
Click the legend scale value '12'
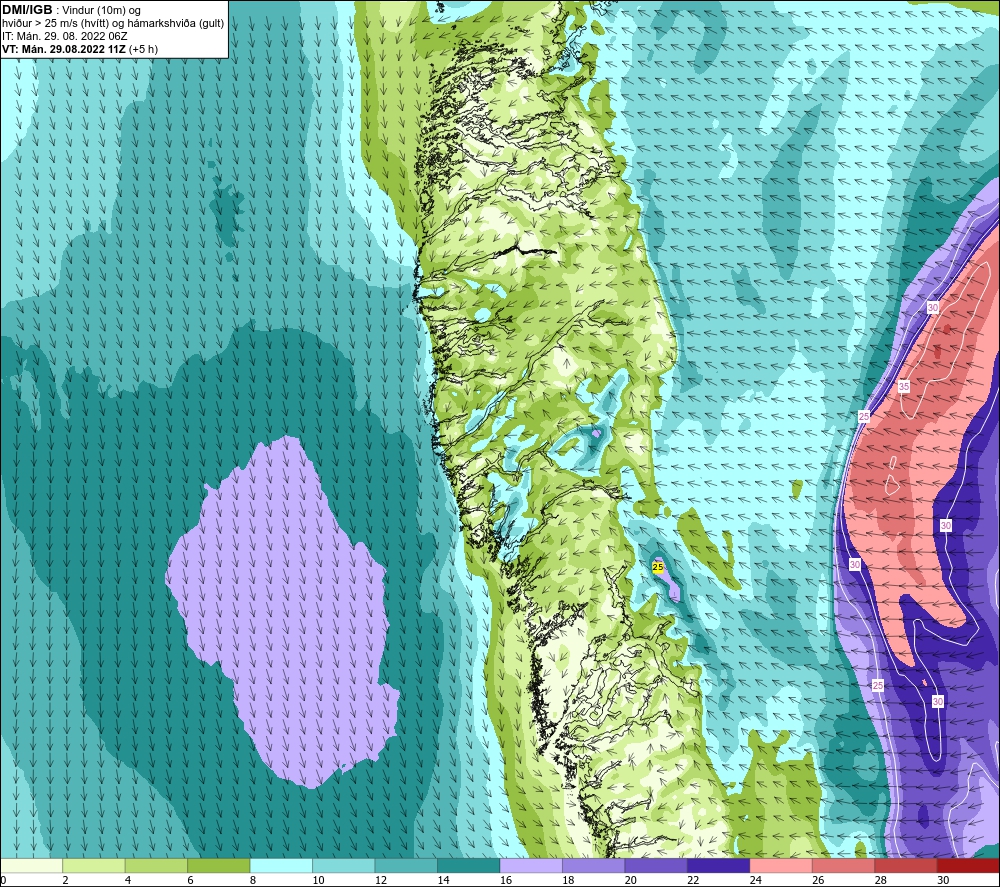[x=381, y=880]
